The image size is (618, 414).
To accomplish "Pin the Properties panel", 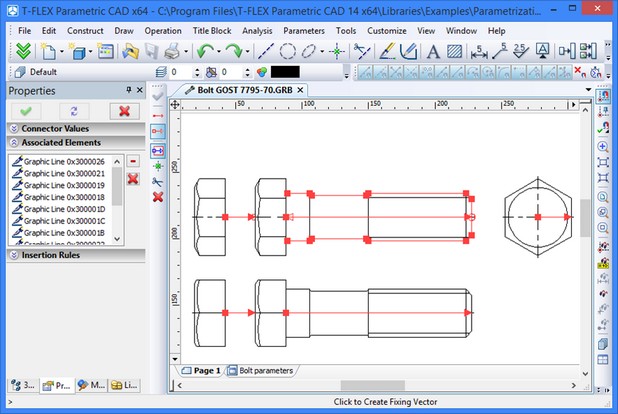I will pos(128,90).
